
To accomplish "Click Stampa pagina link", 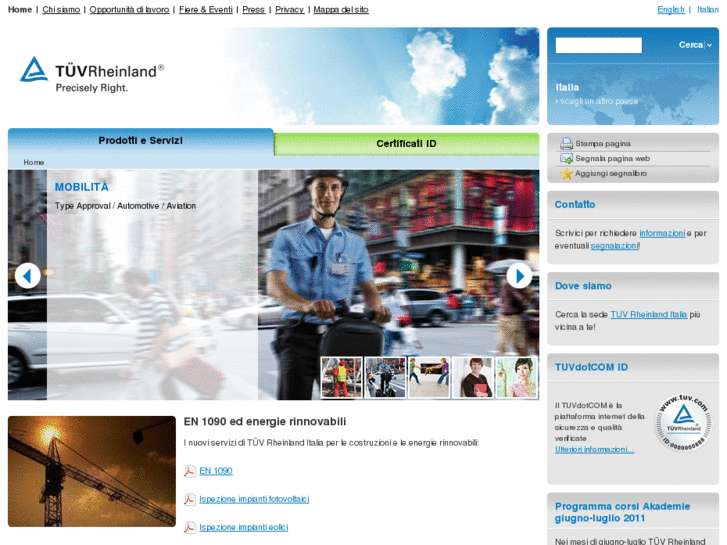I will [603, 144].
